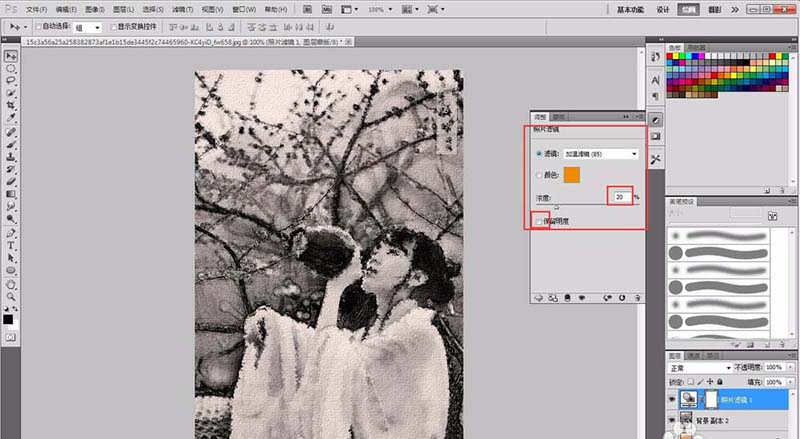Click the foreground color square in toolbox
The height and width of the screenshot is (439, 800).
coord(9,318)
